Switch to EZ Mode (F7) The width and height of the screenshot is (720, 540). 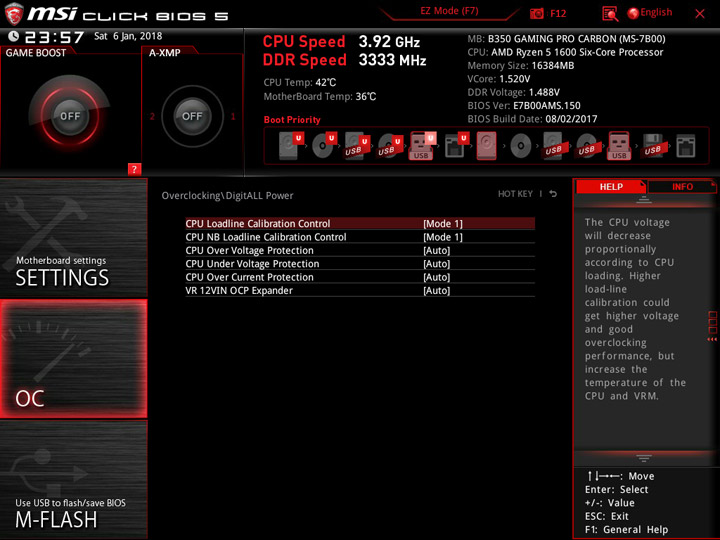(x=449, y=11)
